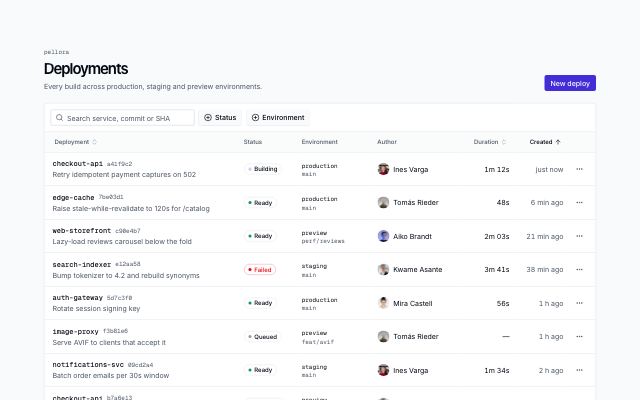640x400 pixels.
Task: Open the Status filter
Action: click(220, 118)
